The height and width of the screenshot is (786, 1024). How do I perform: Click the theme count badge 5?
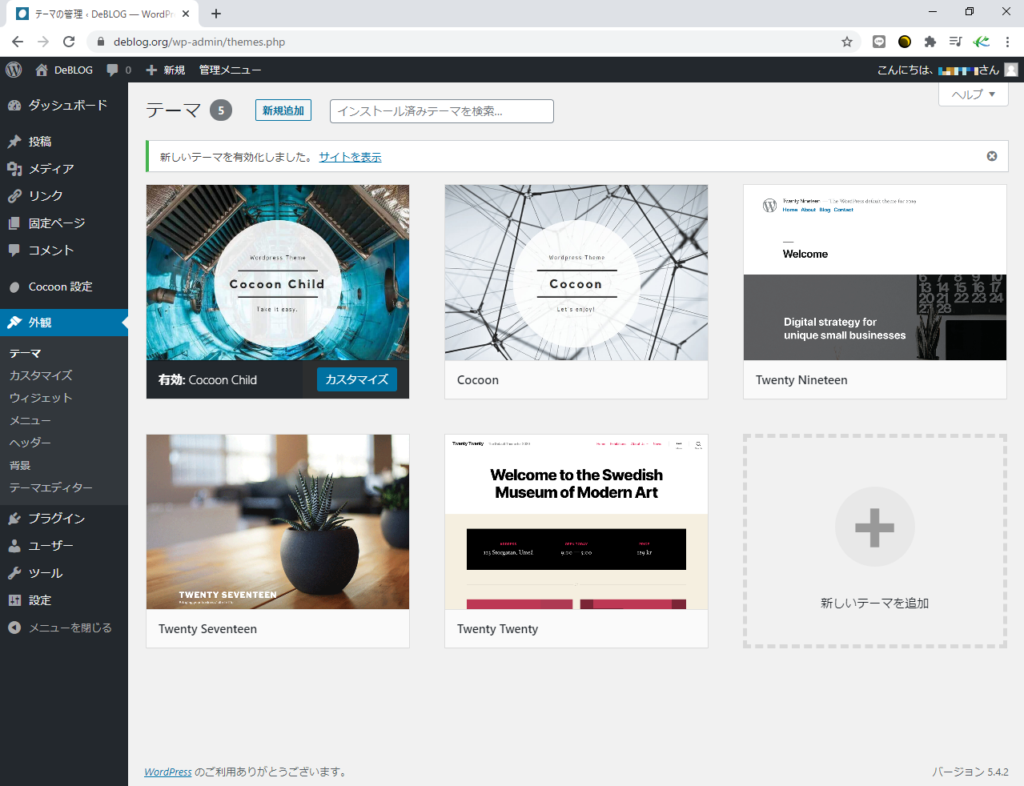[221, 110]
